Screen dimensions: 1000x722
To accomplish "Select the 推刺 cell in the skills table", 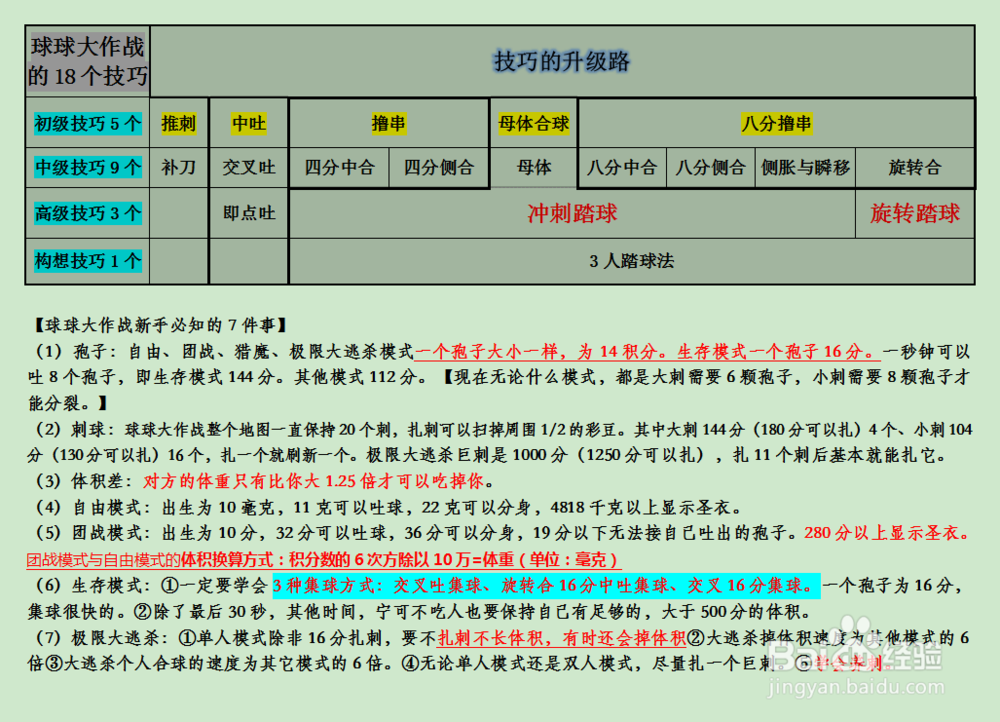I will tap(178, 122).
